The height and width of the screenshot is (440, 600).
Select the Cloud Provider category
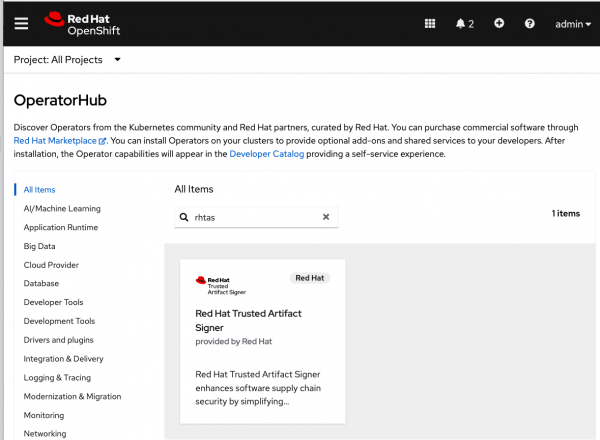pos(51,265)
